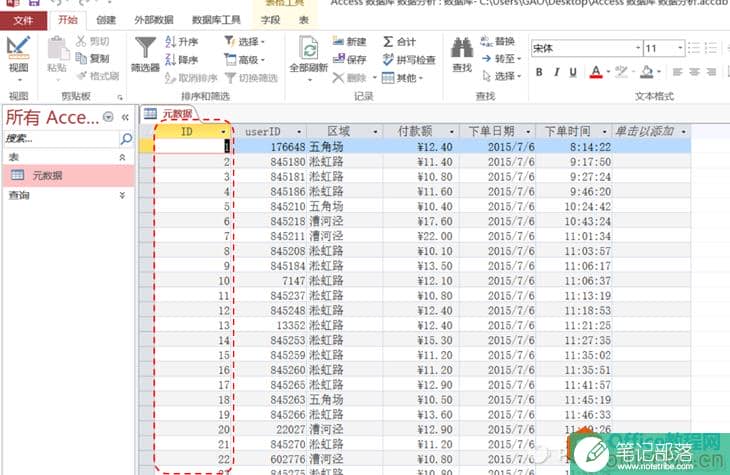
Task: Click the 粘贴 (Paste) clipboard icon
Action: tap(58, 48)
